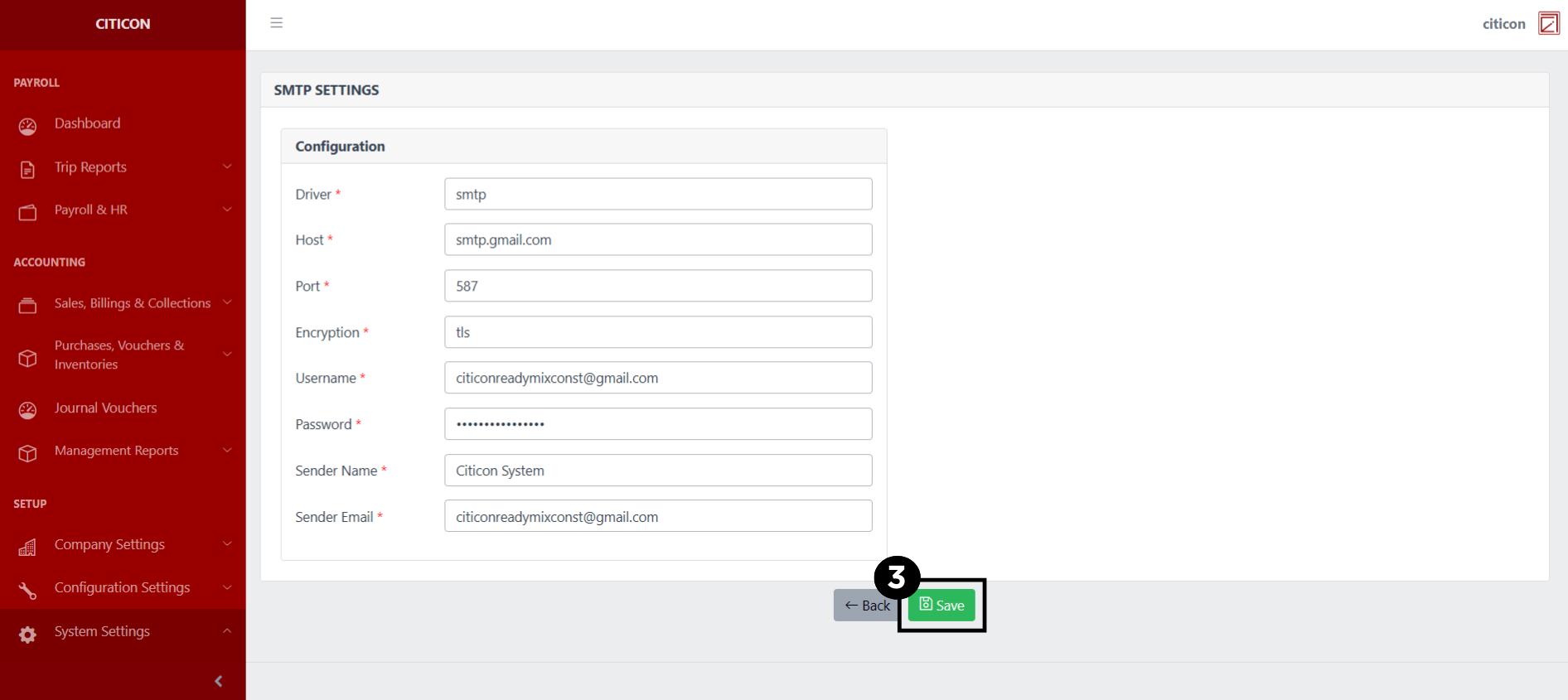Image resolution: width=1568 pixels, height=700 pixels.
Task: Click the Sales, Billings & Collections icon
Action: 27,306
